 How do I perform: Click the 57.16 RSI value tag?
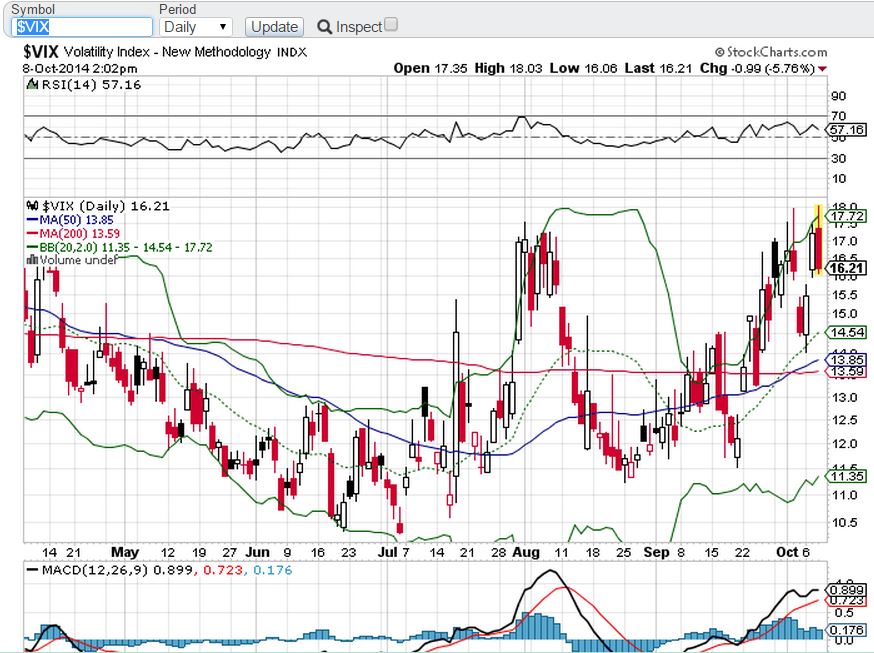(847, 130)
